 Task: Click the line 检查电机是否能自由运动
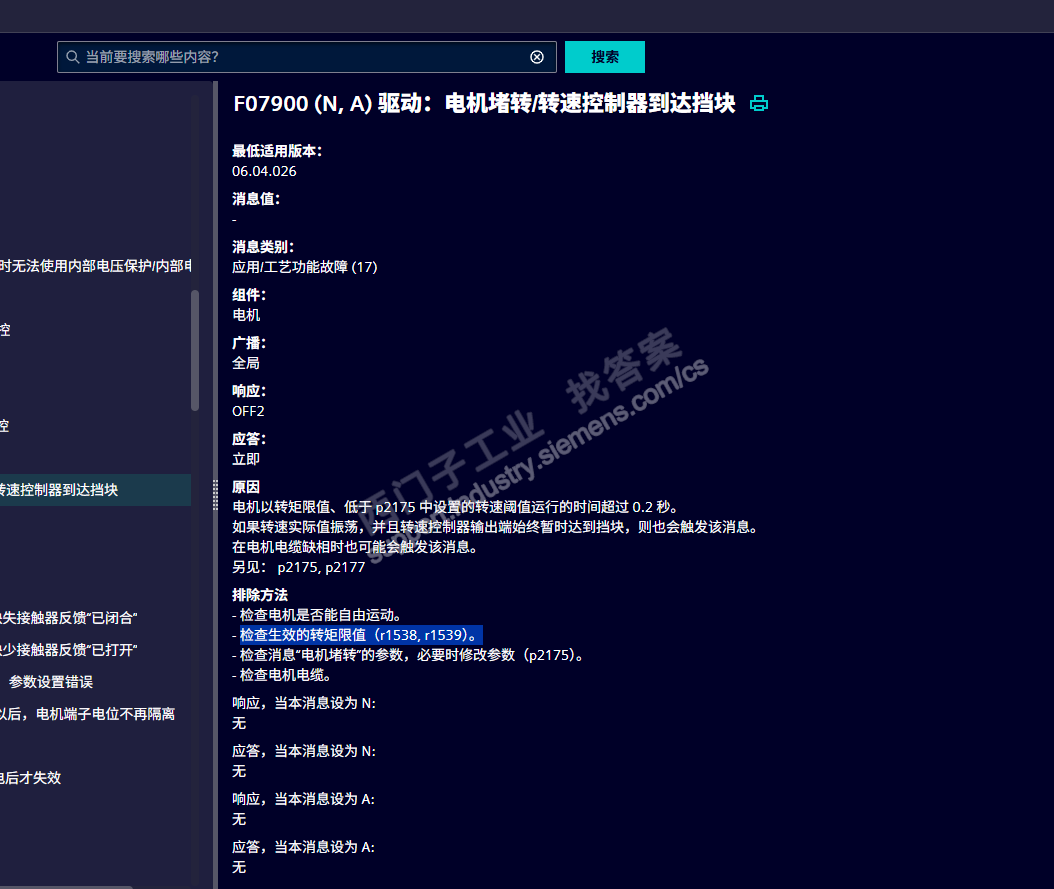coord(317,615)
